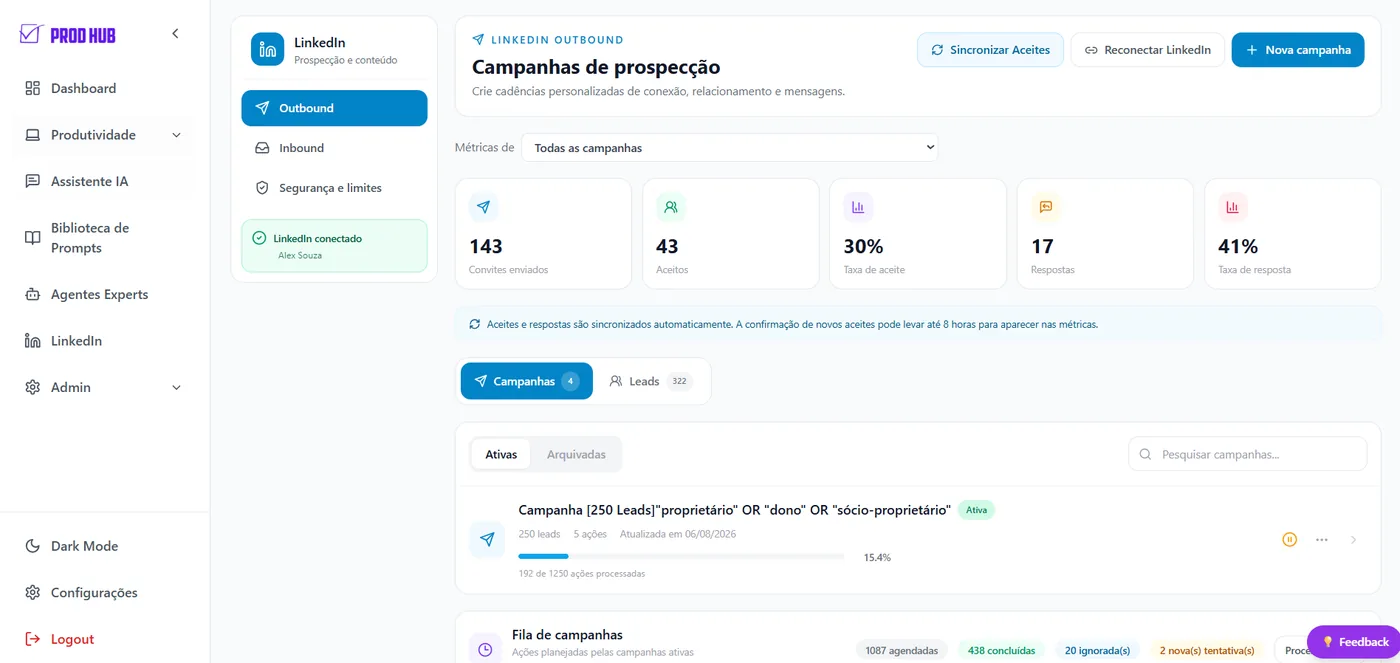Click the Alex Souza account name

click(300, 256)
